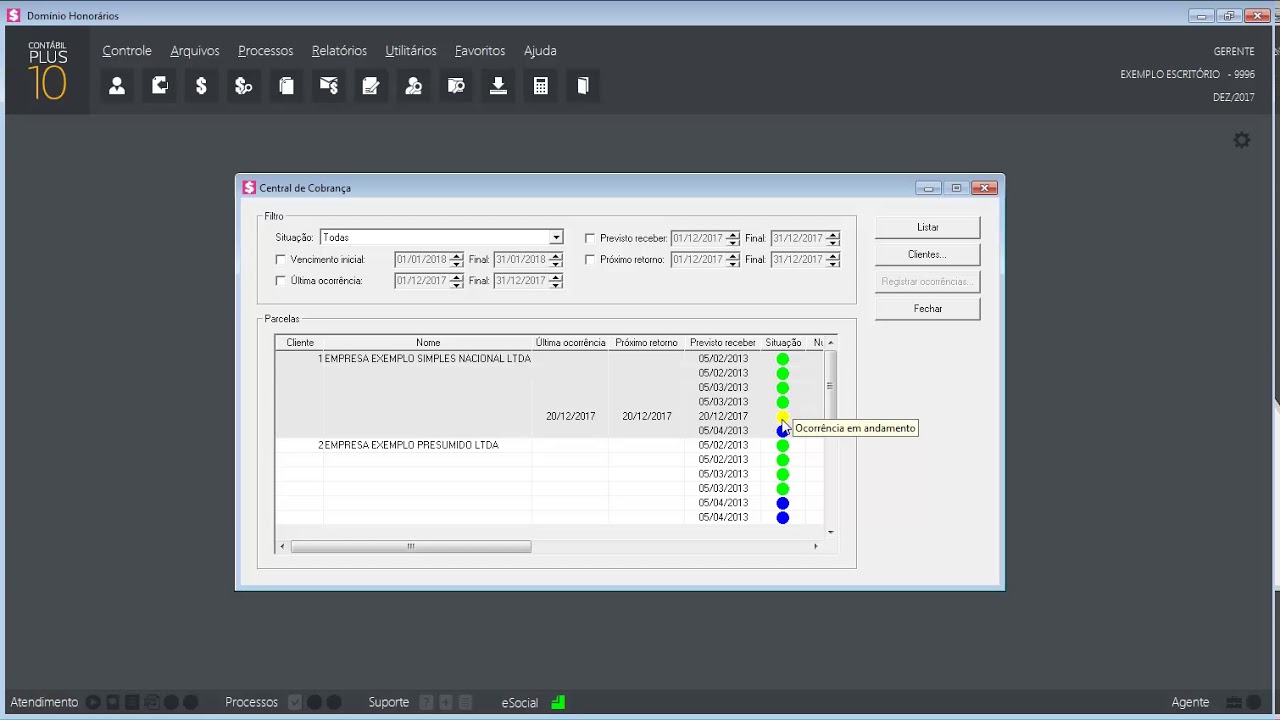The image size is (1280, 720).
Task: Click the import document arrow toolbar icon
Action: click(159, 86)
